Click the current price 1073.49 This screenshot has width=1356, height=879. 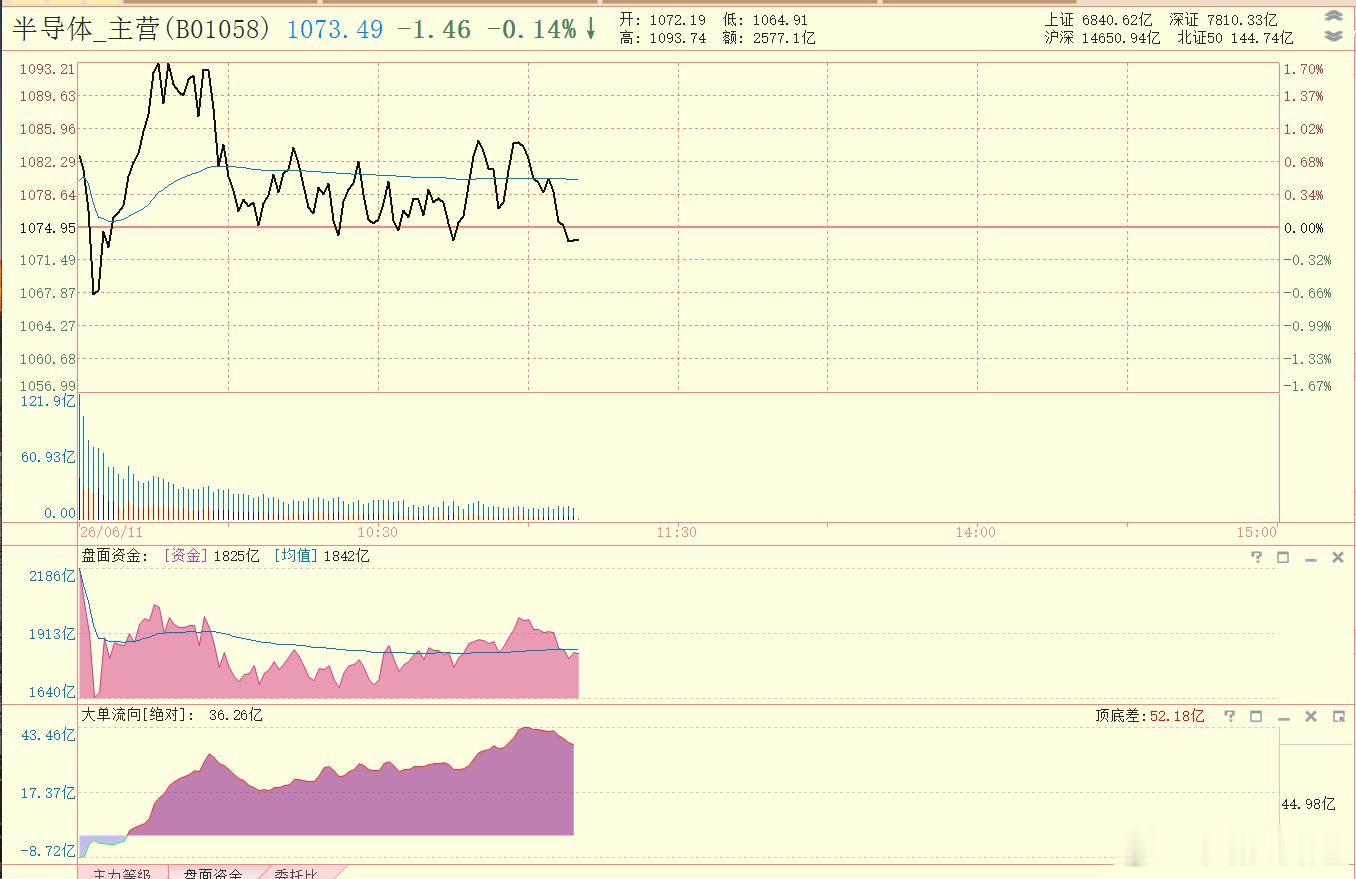point(335,29)
